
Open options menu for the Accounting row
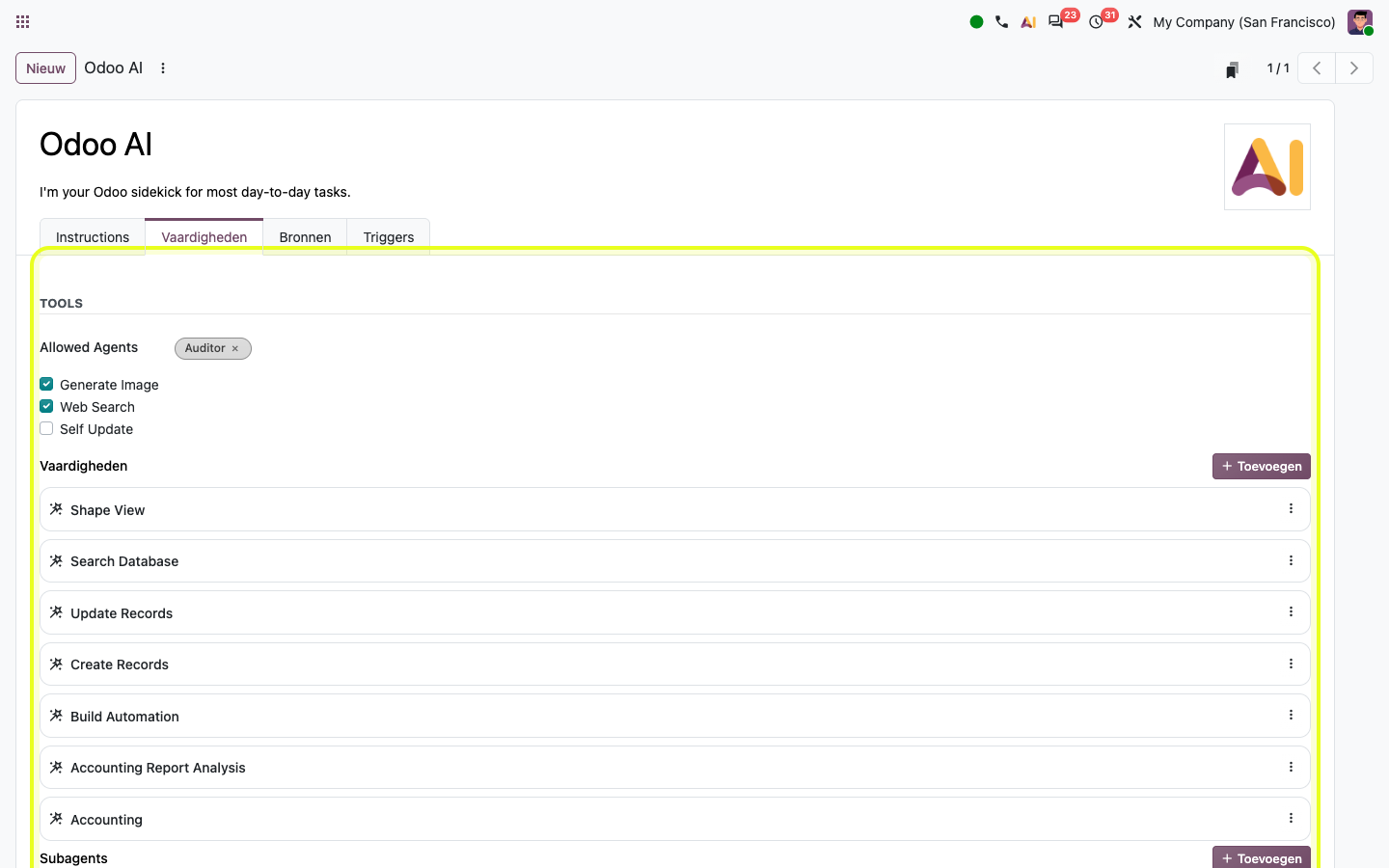pyautogui.click(x=1291, y=818)
